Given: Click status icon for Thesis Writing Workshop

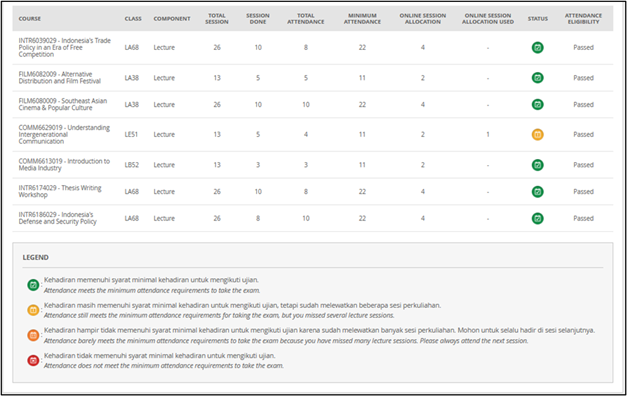Looking at the screenshot, I should tap(537, 192).
